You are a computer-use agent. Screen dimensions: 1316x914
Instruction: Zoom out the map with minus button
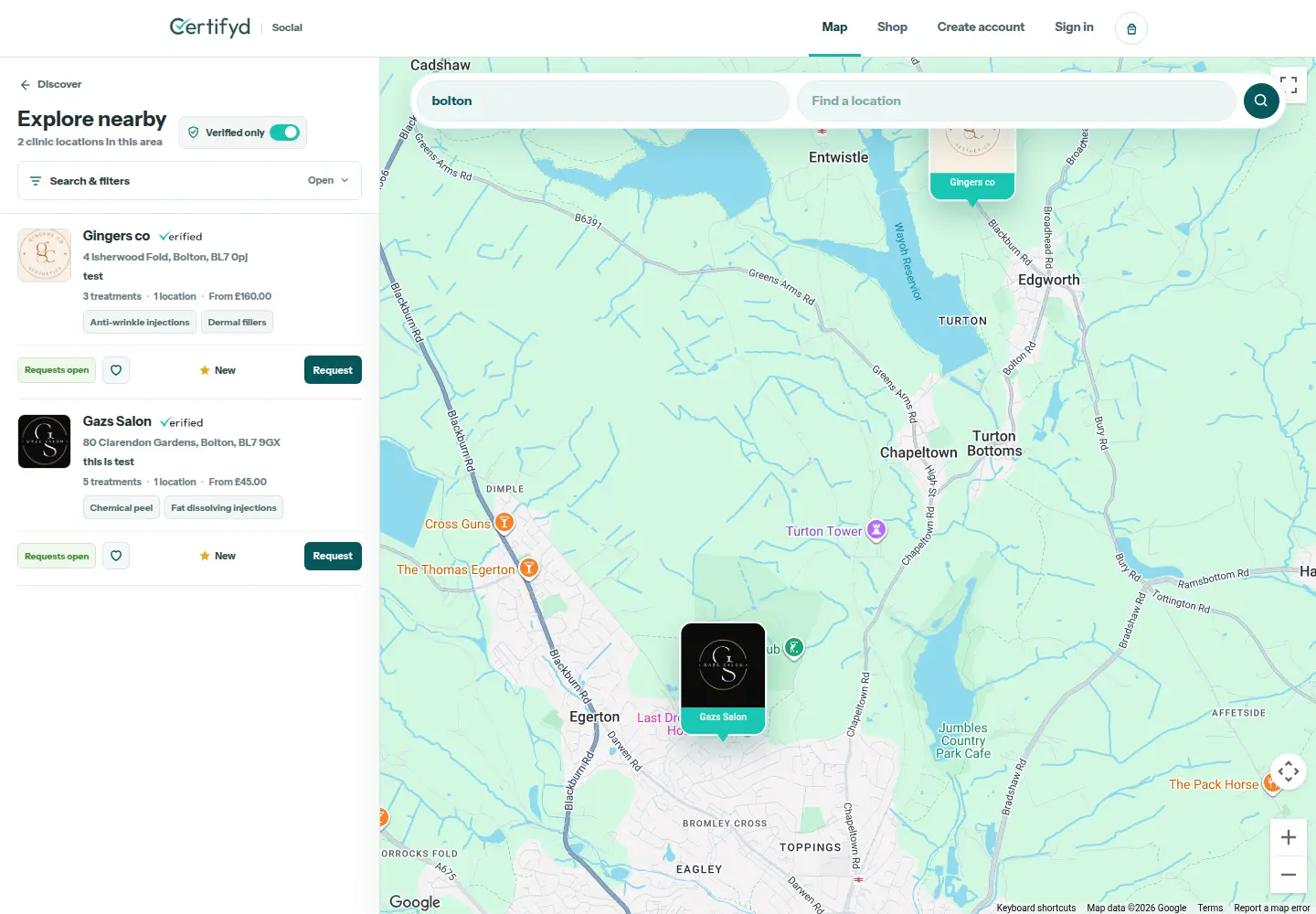point(1289,875)
